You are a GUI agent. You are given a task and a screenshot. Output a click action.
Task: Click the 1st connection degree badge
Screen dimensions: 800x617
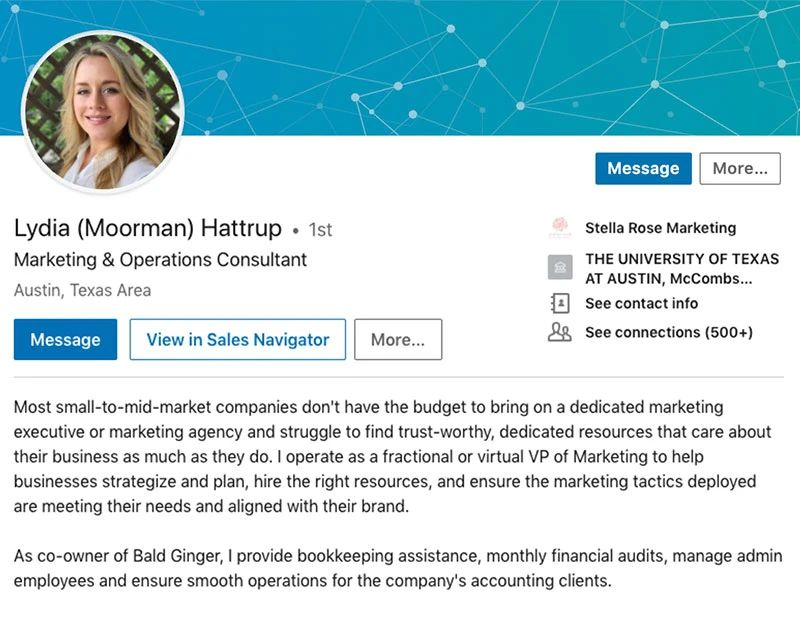319,230
